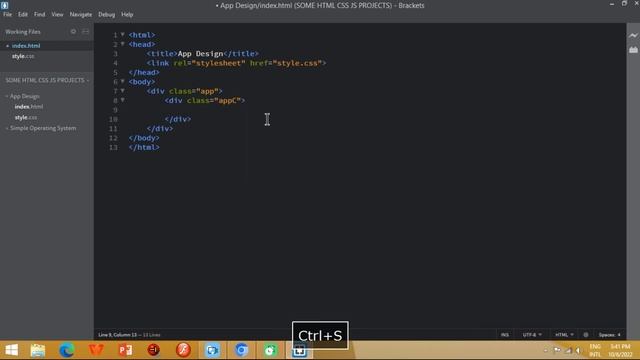The image size is (640, 360).
Task: Click the Working Files header label
Action: 23,31
